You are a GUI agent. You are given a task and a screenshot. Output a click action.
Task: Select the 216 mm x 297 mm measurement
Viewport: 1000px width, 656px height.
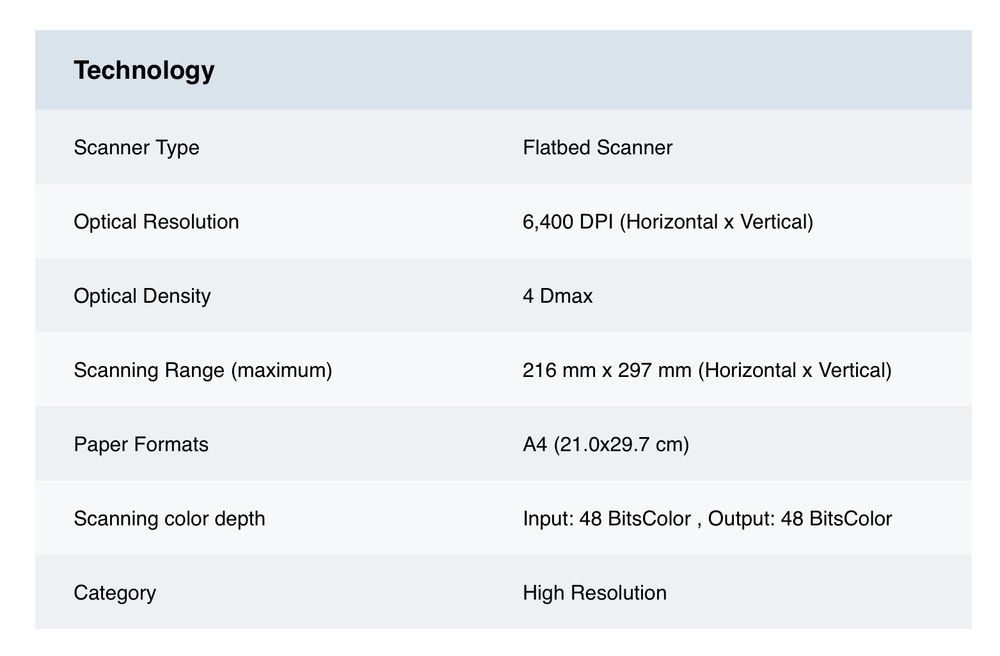(x=607, y=370)
